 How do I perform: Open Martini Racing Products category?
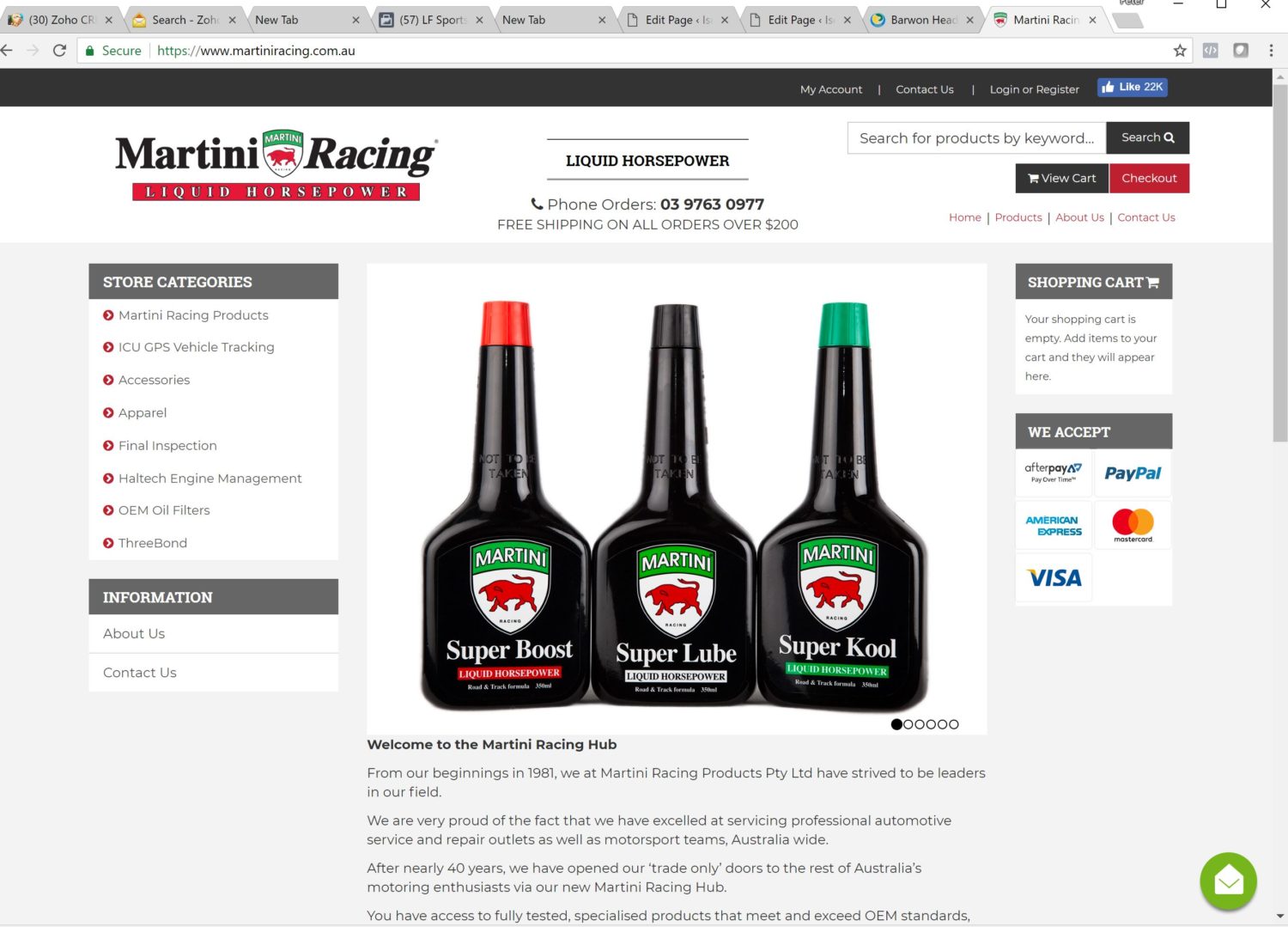193,315
